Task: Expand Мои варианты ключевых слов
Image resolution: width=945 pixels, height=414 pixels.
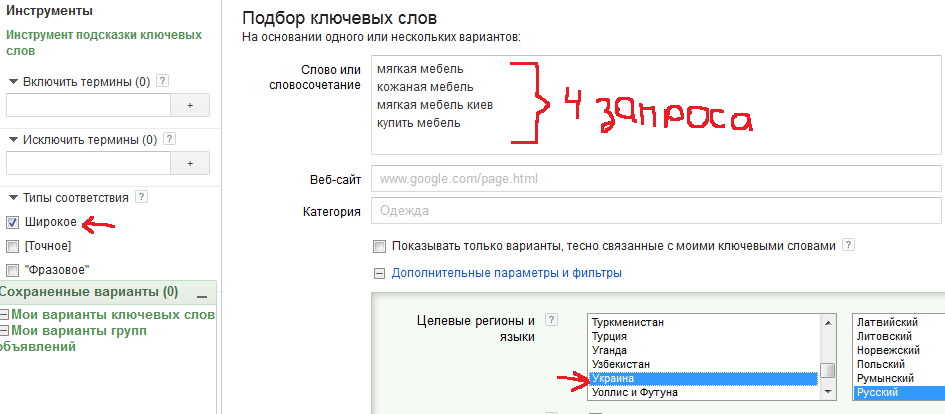Action: (x=5, y=315)
